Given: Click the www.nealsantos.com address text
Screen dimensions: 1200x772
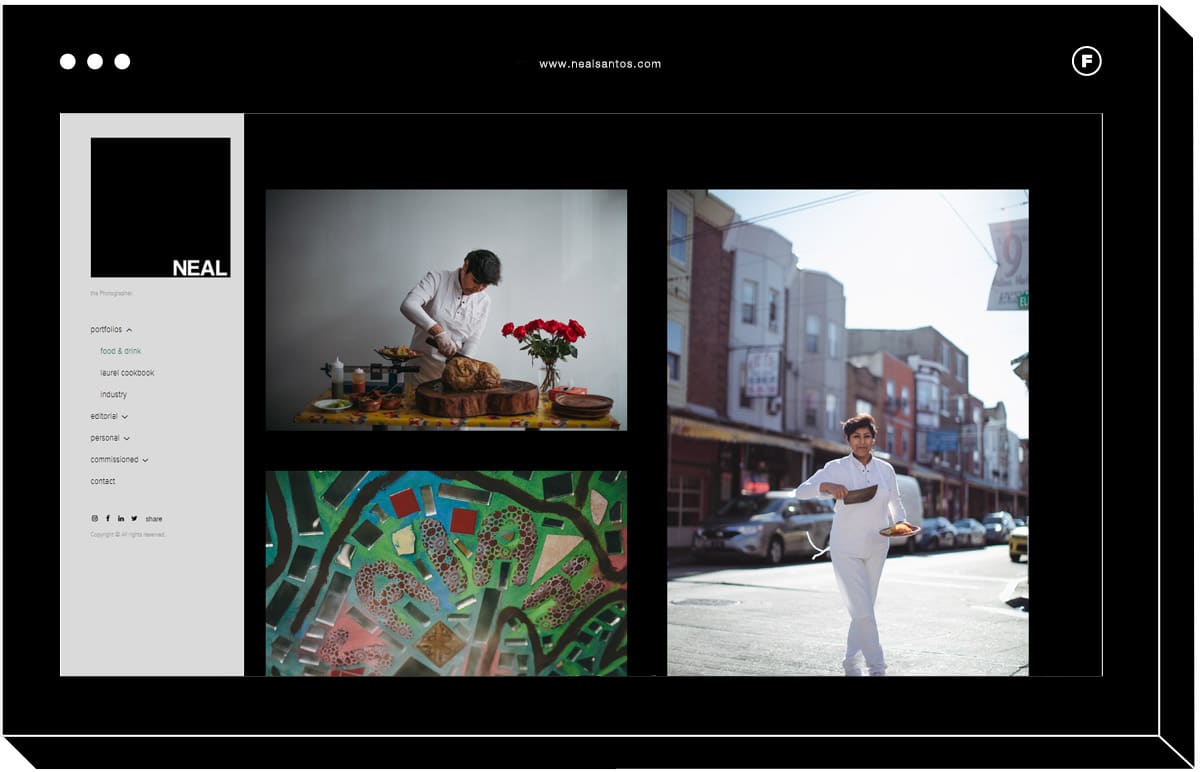Looking at the screenshot, I should click(600, 64).
